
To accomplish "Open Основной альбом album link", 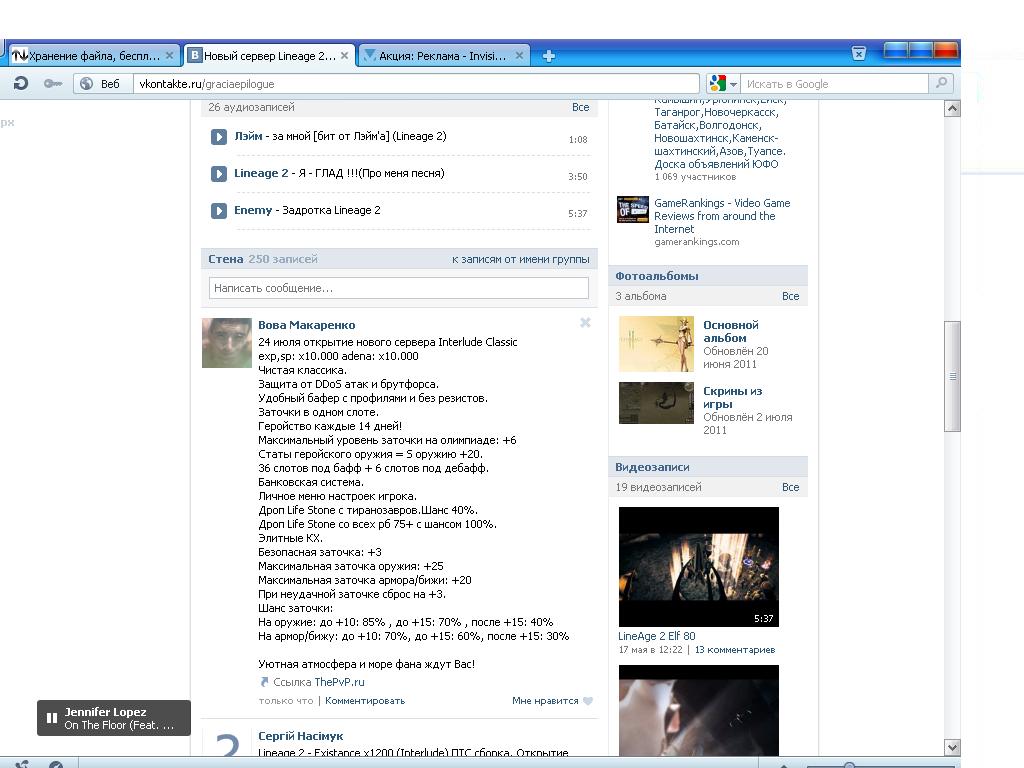I will click(731, 331).
